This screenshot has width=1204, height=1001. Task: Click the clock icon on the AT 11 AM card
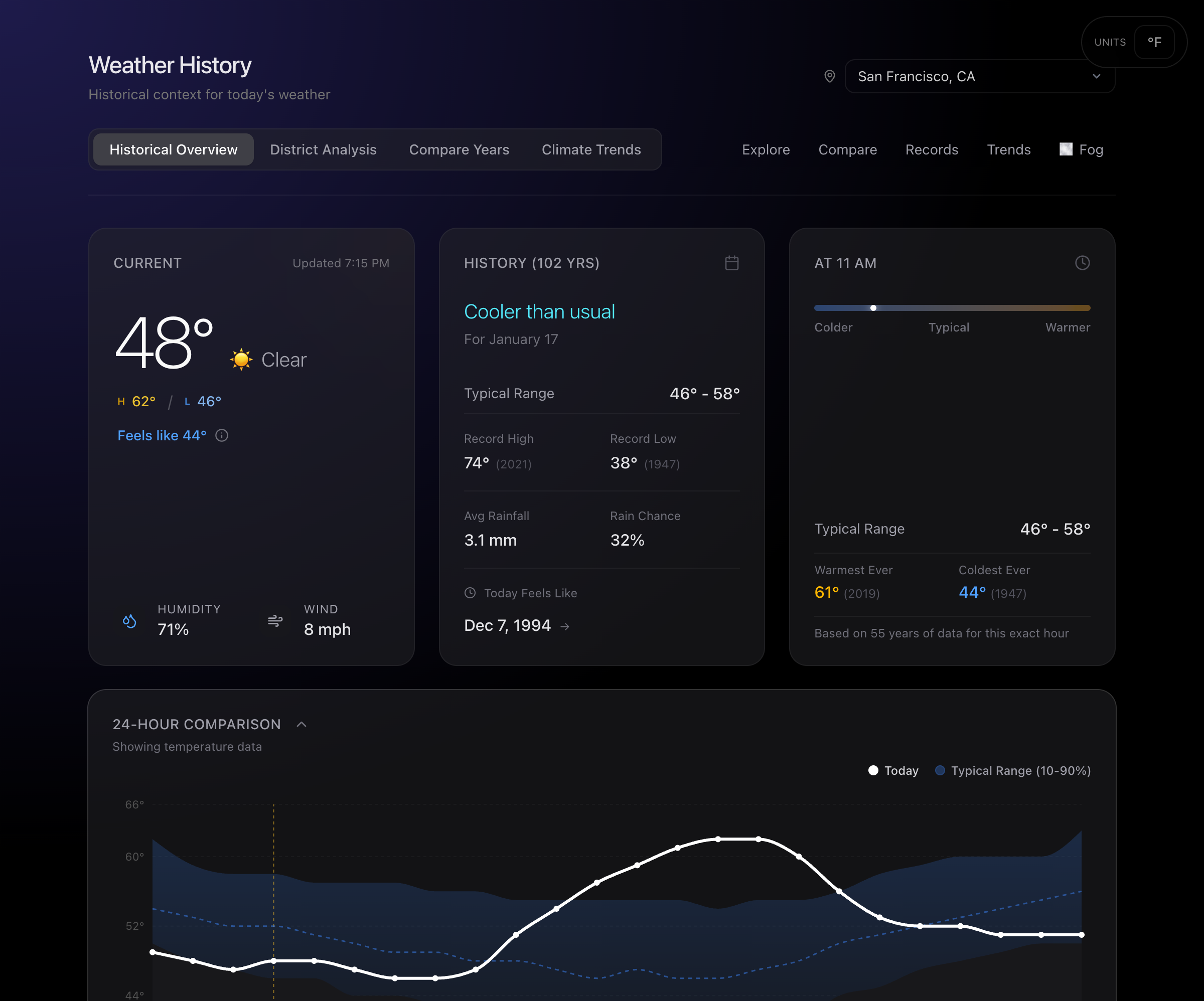(1083, 263)
